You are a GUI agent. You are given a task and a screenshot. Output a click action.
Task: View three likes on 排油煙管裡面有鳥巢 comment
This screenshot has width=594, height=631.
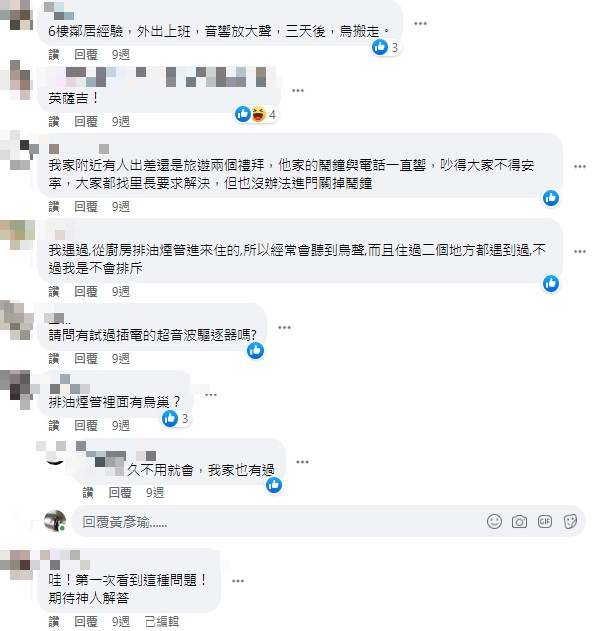click(175, 419)
